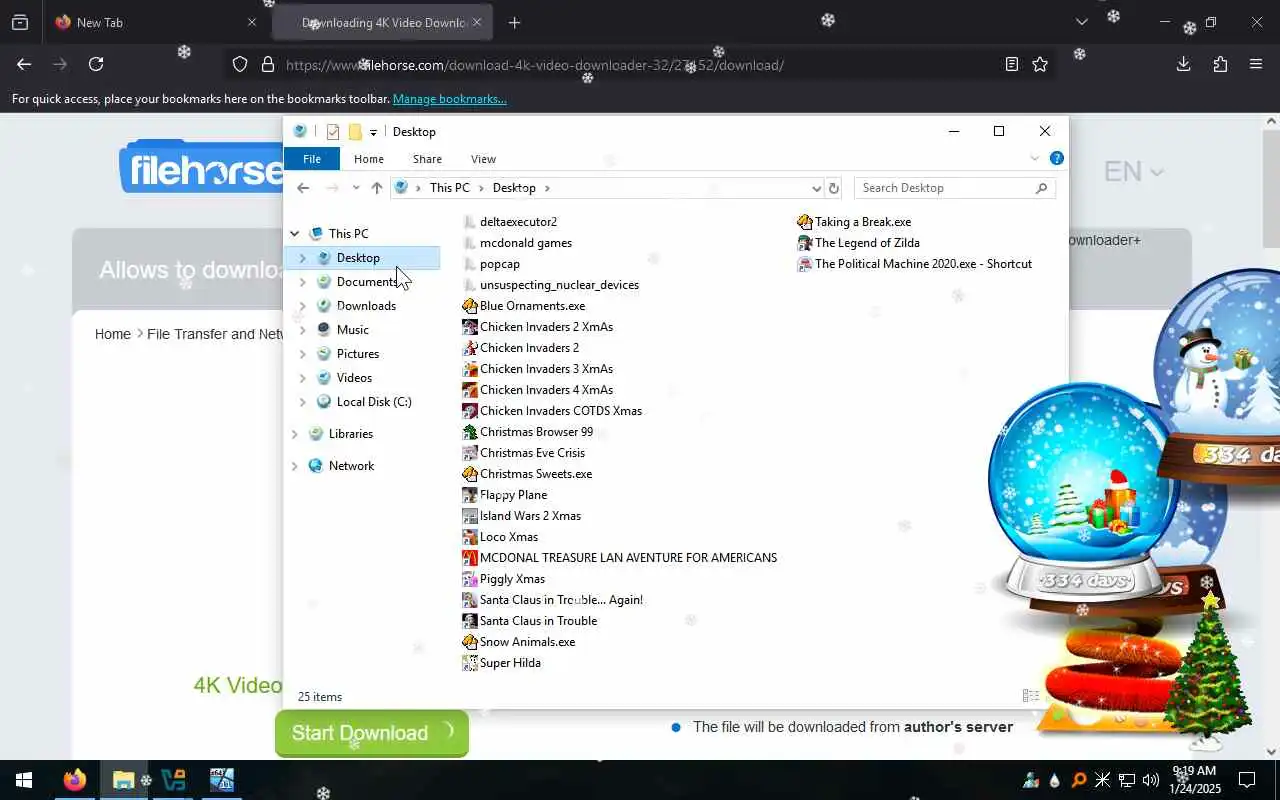
Task: Select Chicken Invaders 3 XmAs icon
Action: tap(470, 369)
